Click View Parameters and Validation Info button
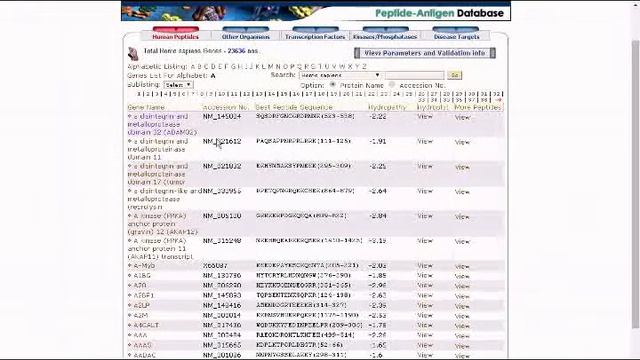The image size is (640, 360). tap(425, 53)
